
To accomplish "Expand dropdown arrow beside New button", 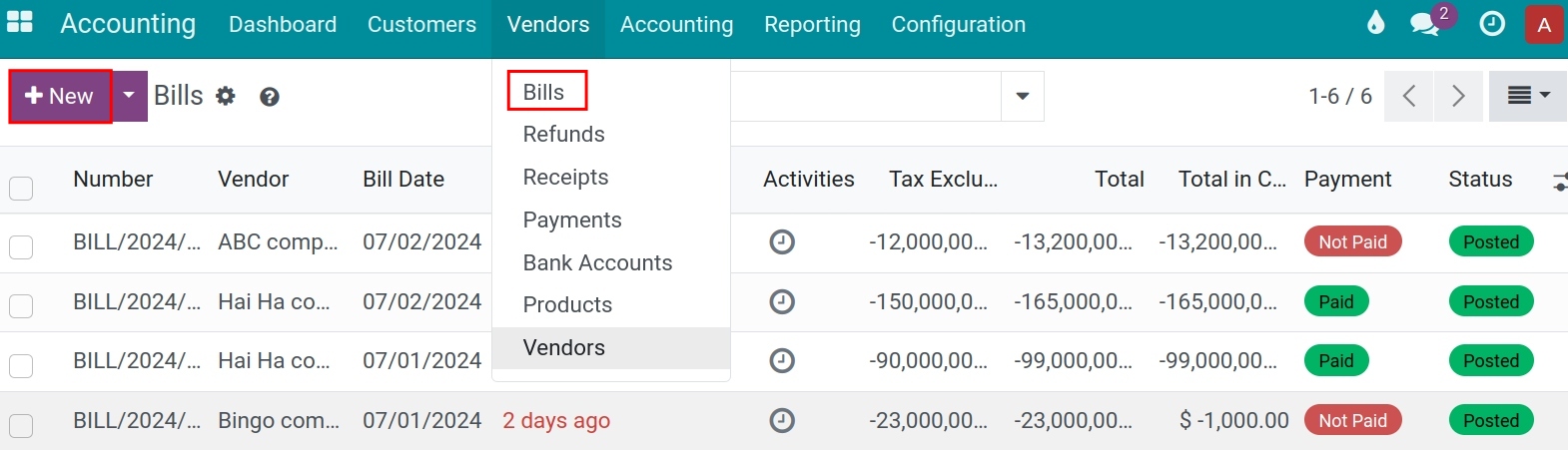I will click(129, 96).
